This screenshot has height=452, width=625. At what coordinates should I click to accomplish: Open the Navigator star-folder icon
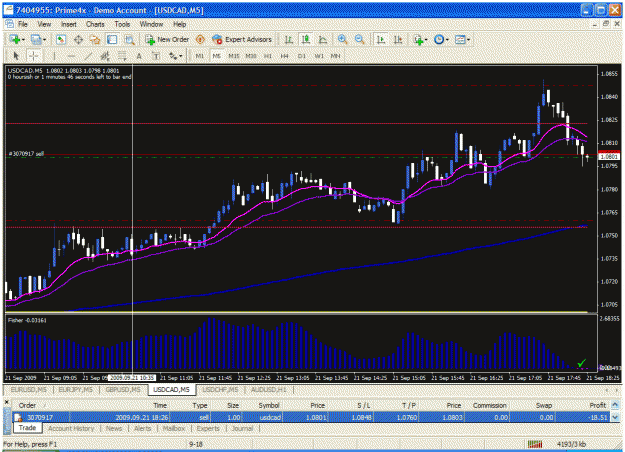coord(95,39)
